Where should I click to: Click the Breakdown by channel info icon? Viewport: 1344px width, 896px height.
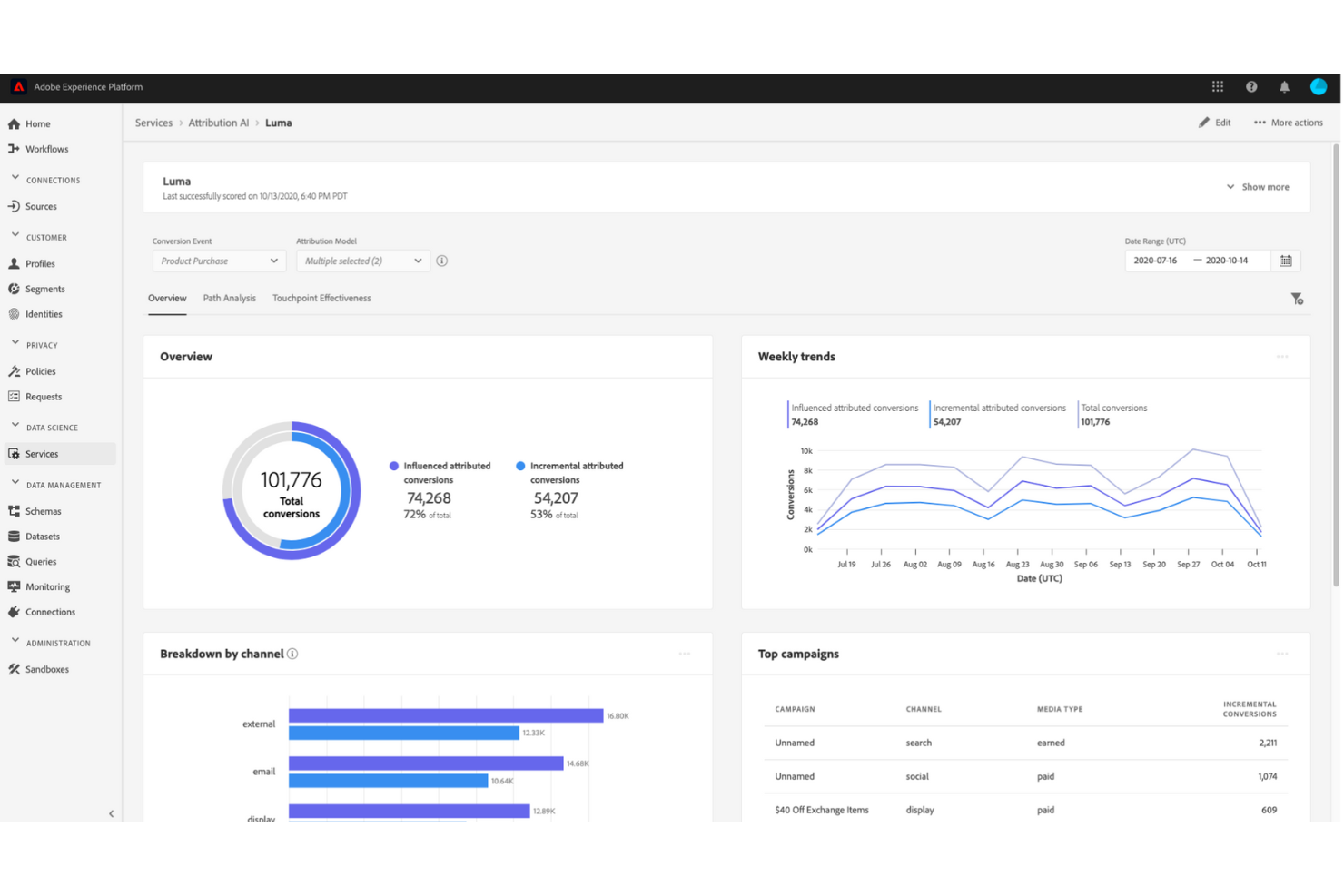pyautogui.click(x=292, y=654)
